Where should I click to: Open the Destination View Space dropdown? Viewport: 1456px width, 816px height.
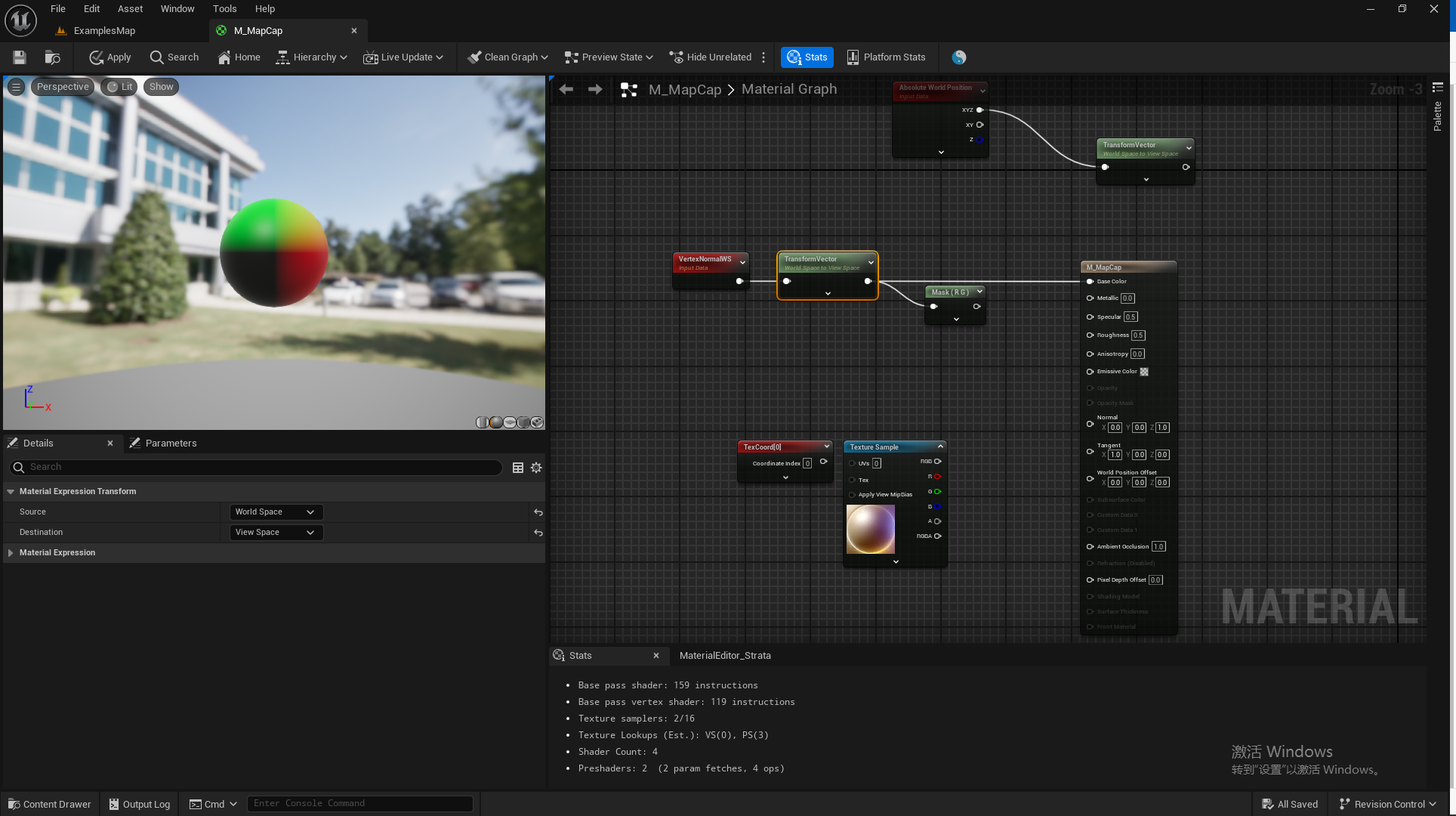click(276, 533)
